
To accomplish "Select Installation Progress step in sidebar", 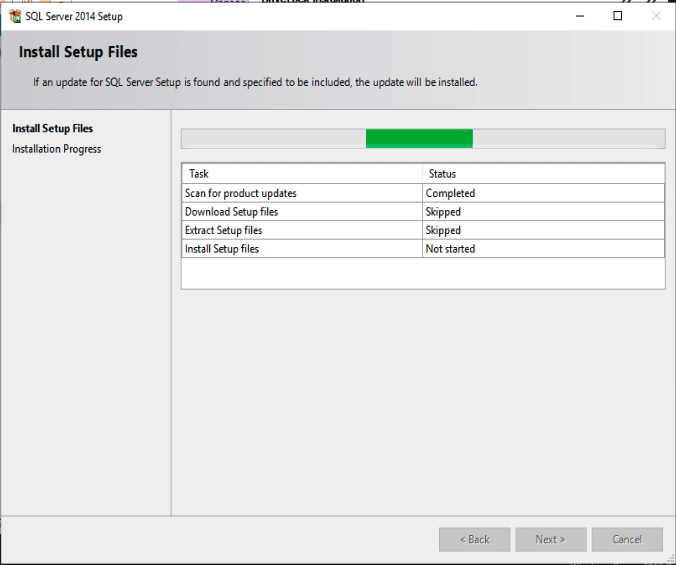I will pos(56,149).
